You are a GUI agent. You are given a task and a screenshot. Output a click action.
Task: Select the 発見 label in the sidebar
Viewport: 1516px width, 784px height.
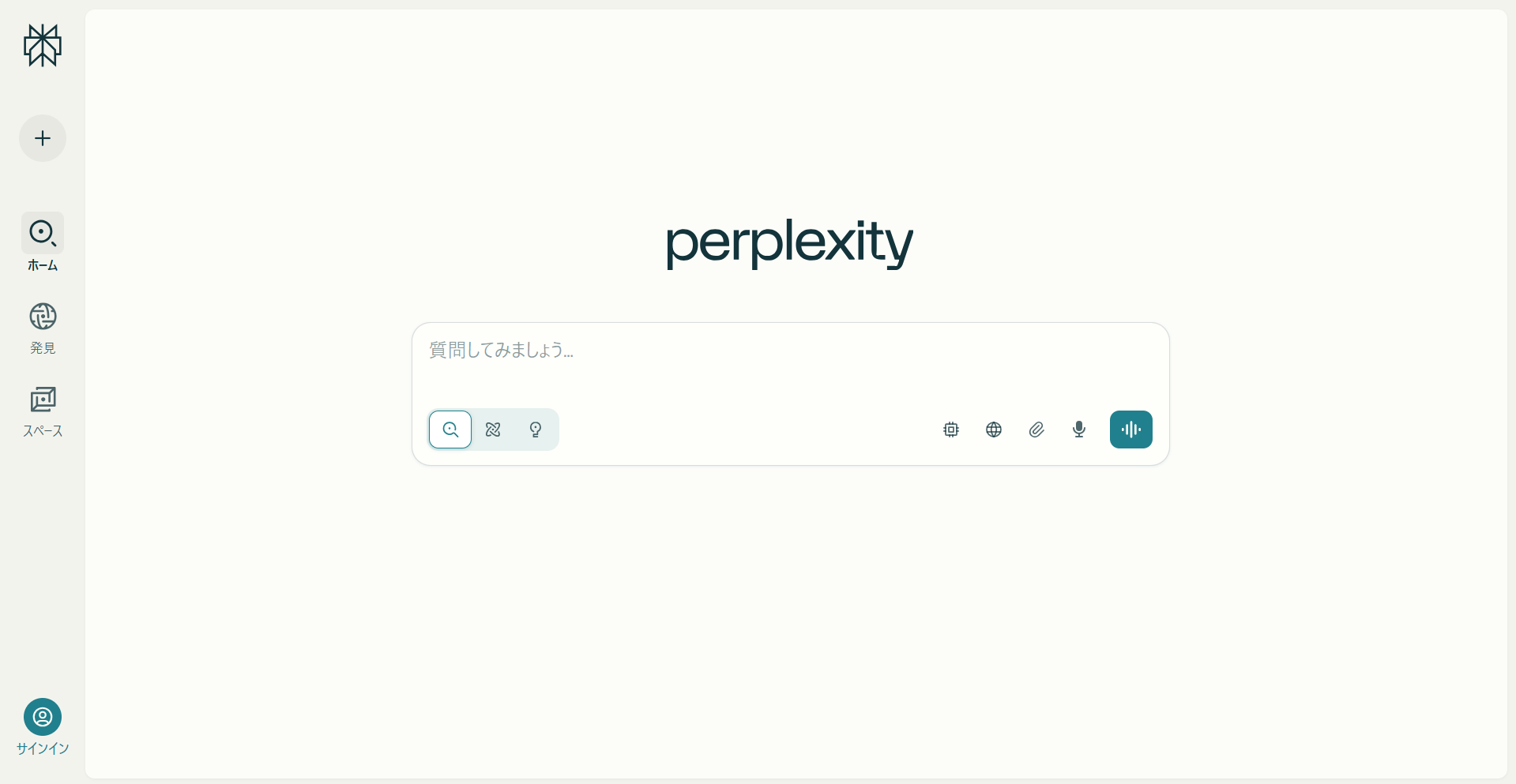click(x=43, y=348)
